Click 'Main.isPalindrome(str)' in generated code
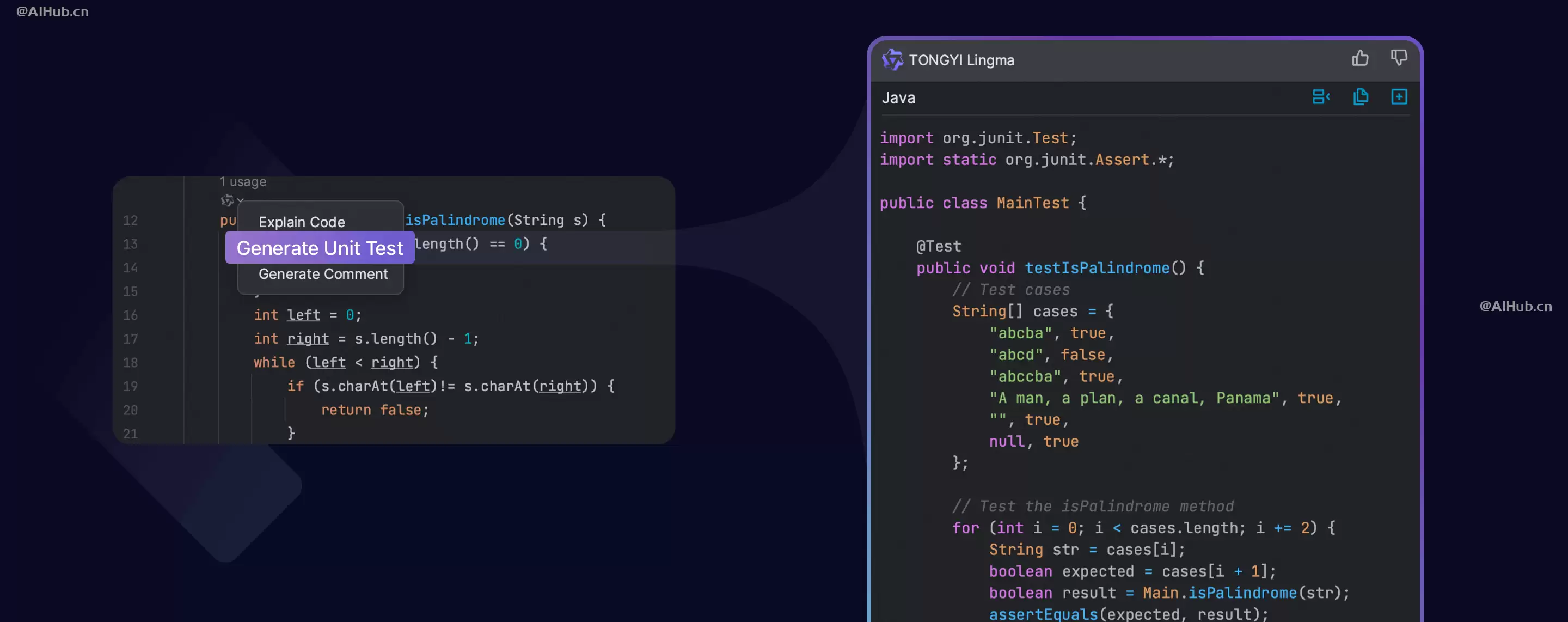Screen dimensions: 1568x622 coord(1241,593)
